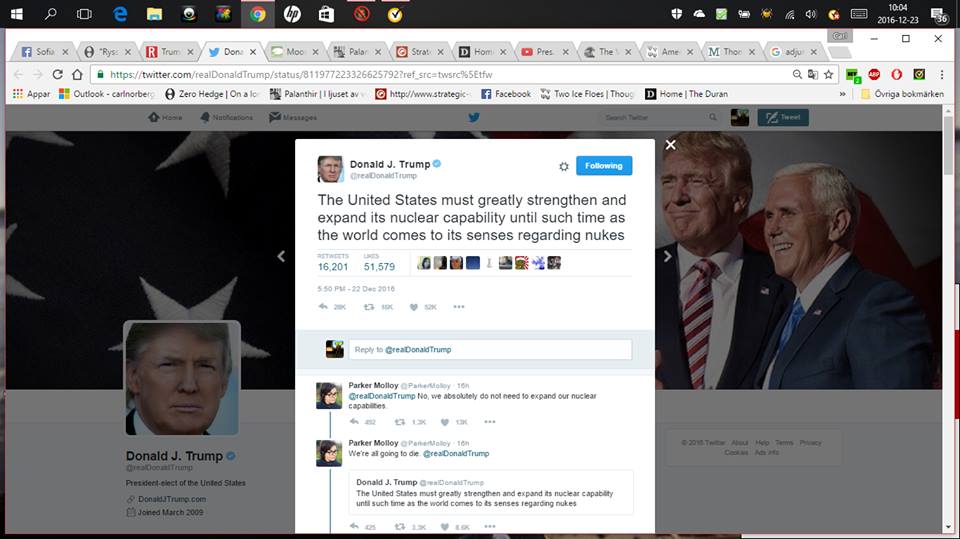Go to previous tweet with left arrow
960x539 pixels.
click(x=281, y=257)
